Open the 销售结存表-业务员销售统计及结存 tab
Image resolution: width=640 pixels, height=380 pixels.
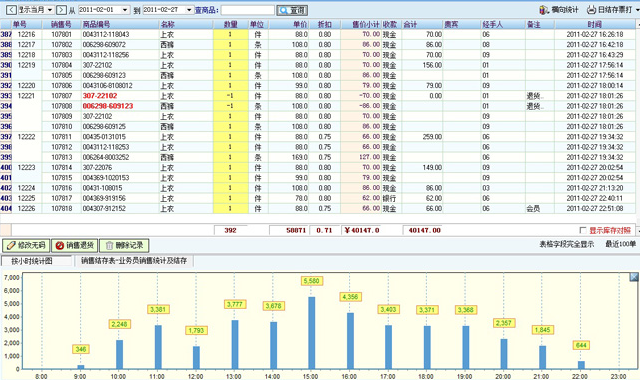tap(134, 261)
